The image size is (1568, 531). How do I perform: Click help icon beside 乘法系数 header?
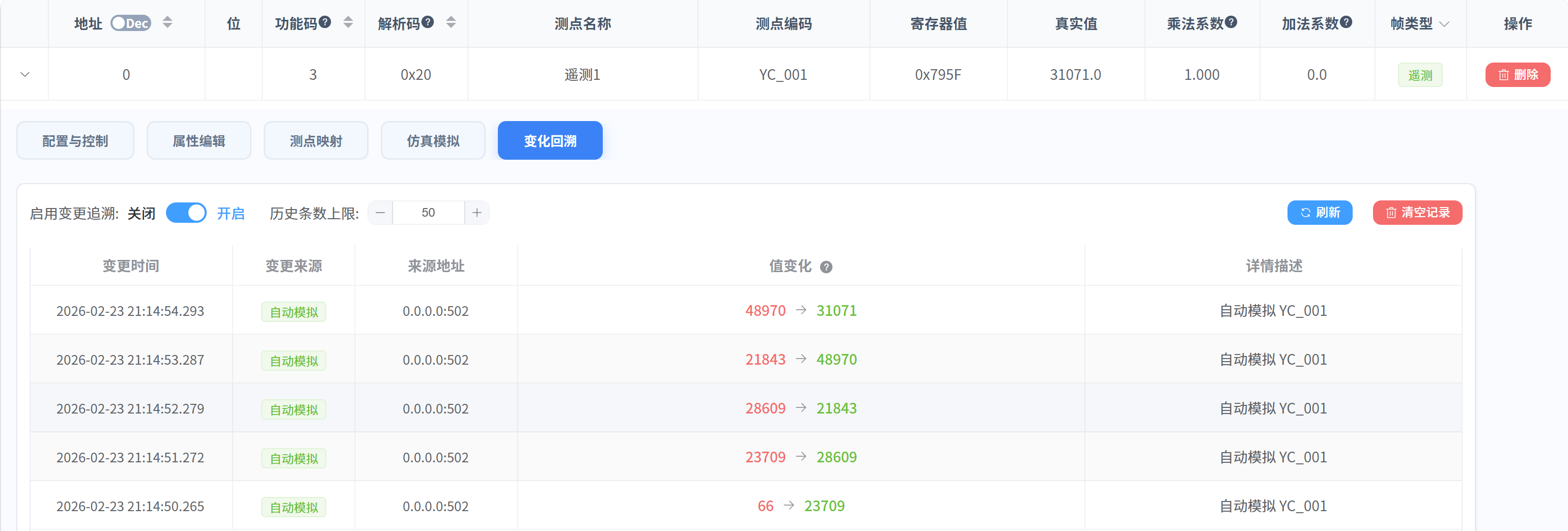coord(1231,22)
